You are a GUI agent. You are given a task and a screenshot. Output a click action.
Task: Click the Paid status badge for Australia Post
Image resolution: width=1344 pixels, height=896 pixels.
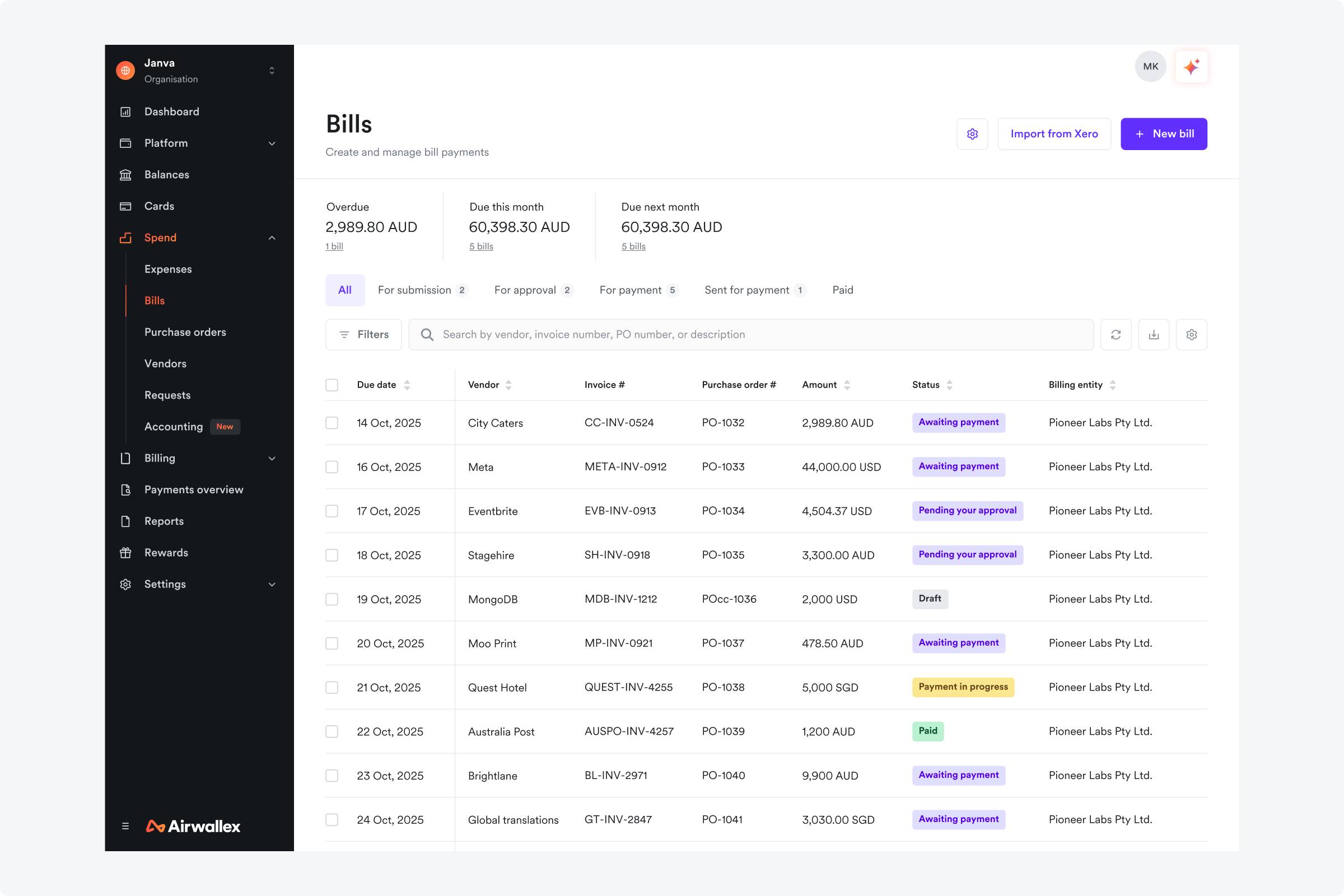pos(927,731)
